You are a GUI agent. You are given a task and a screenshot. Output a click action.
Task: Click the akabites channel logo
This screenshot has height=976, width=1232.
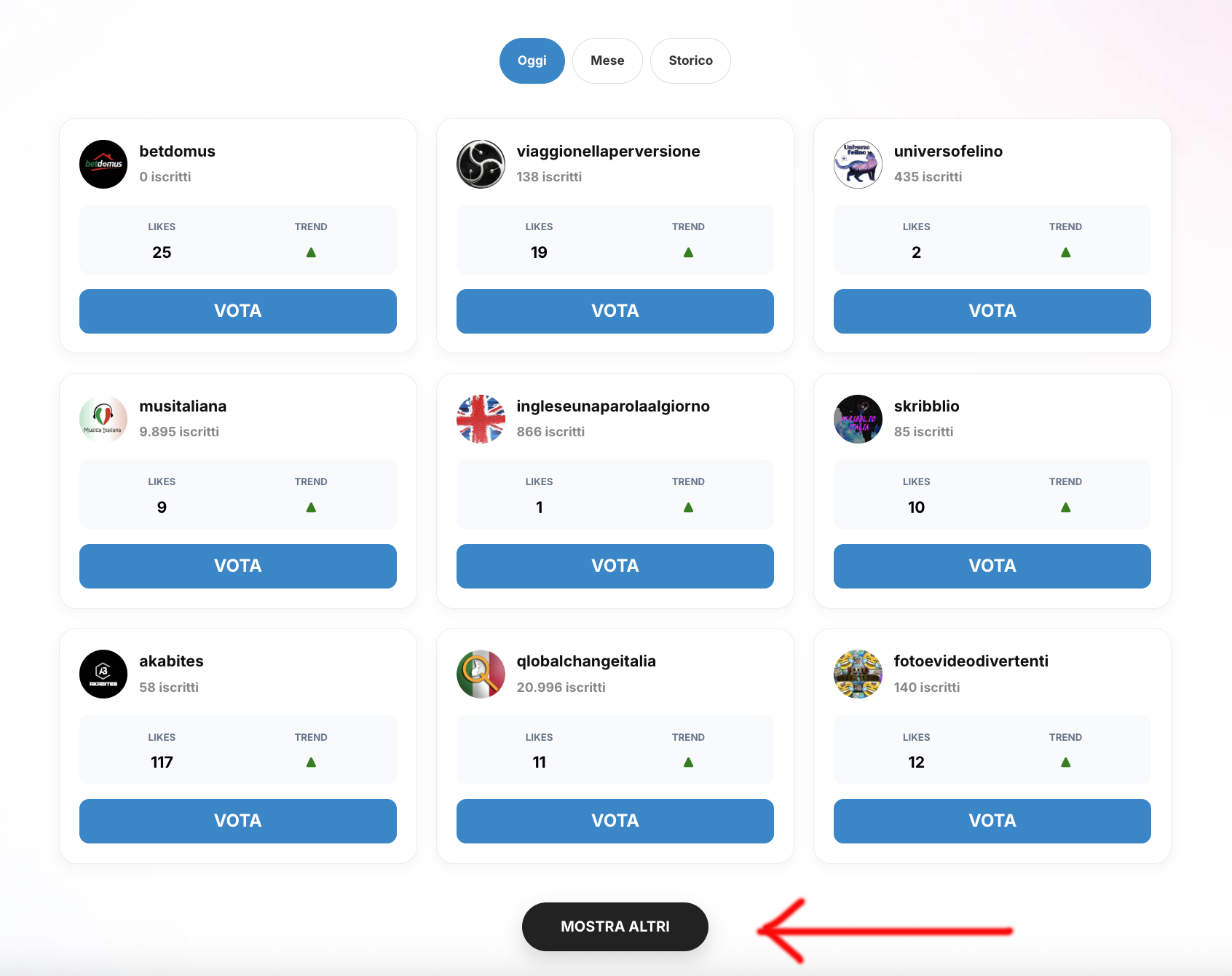coord(103,674)
